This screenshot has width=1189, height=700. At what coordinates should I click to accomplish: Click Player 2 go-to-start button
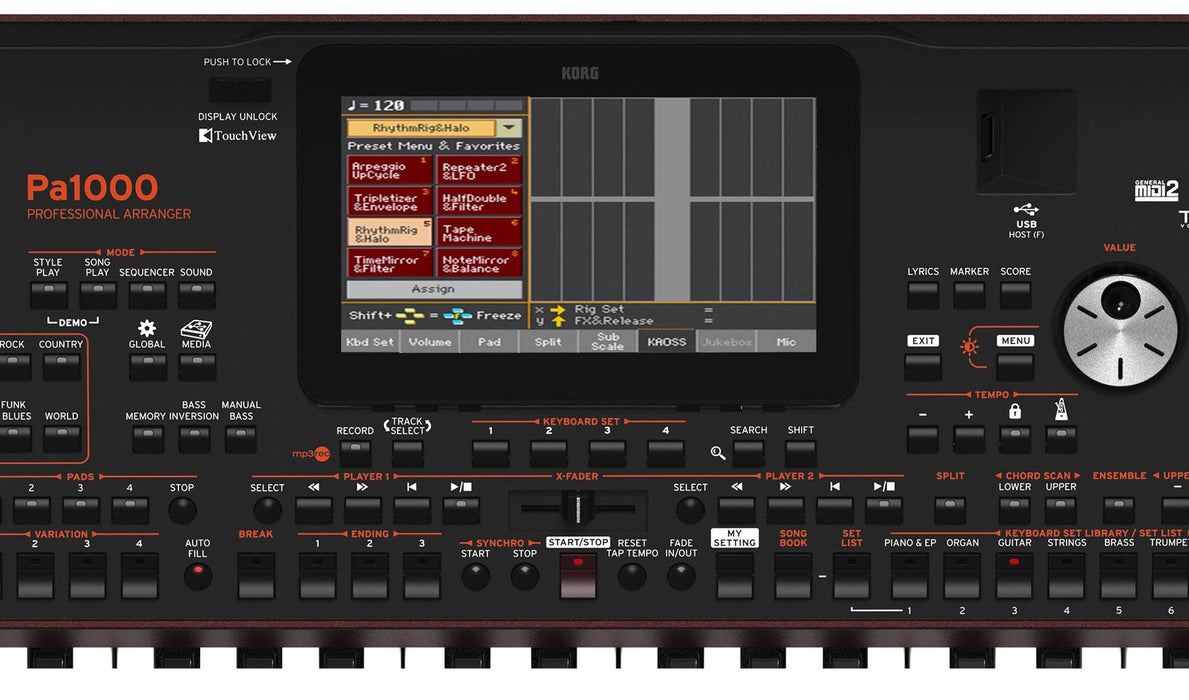[x=835, y=510]
